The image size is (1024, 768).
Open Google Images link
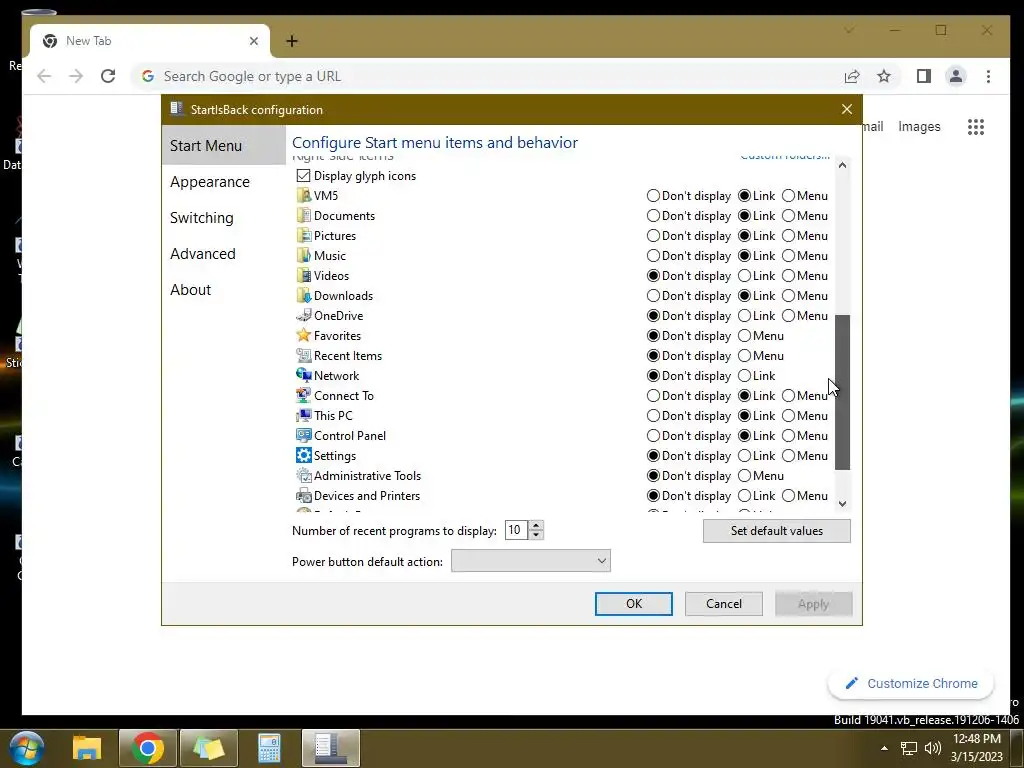coord(919,127)
